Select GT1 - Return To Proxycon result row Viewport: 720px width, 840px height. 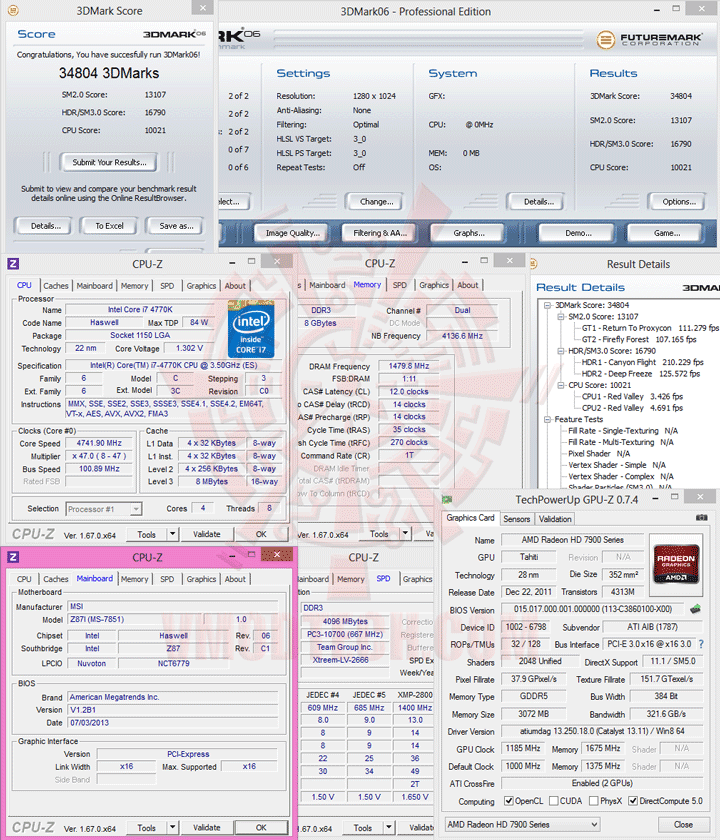[650, 328]
